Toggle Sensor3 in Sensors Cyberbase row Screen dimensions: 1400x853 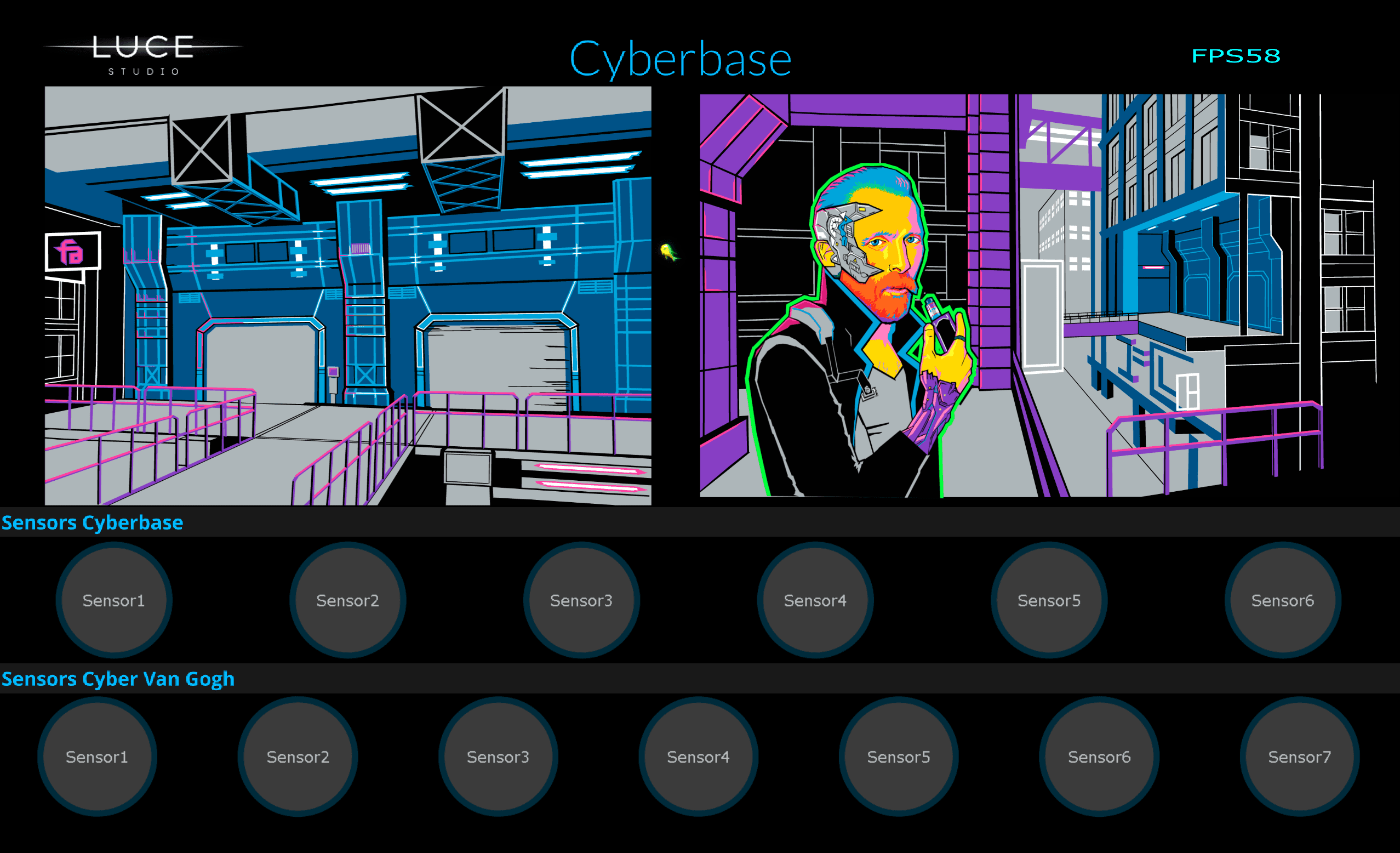[581, 600]
